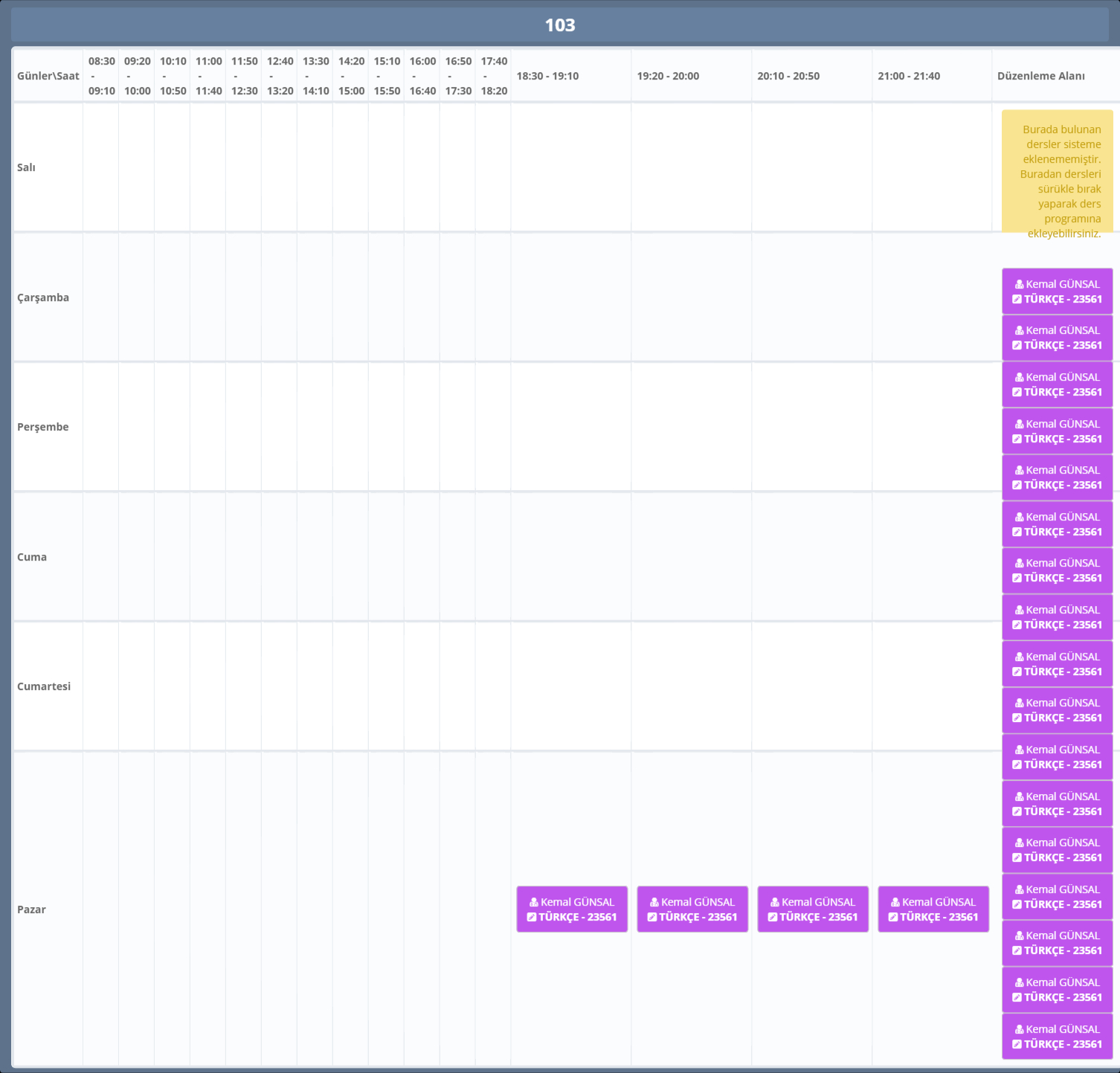Viewport: 1120px width, 1073px height.
Task: Select the empty Salı 18:30 - 19:10 cell
Action: pyautogui.click(x=570, y=167)
